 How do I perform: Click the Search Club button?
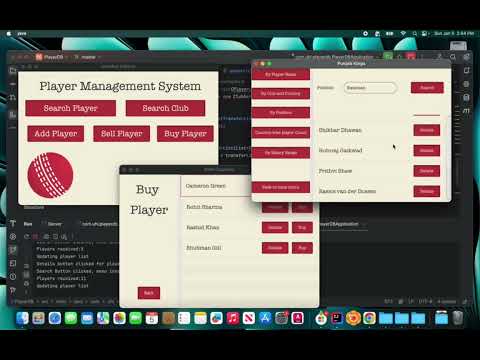pyautogui.click(x=165, y=108)
